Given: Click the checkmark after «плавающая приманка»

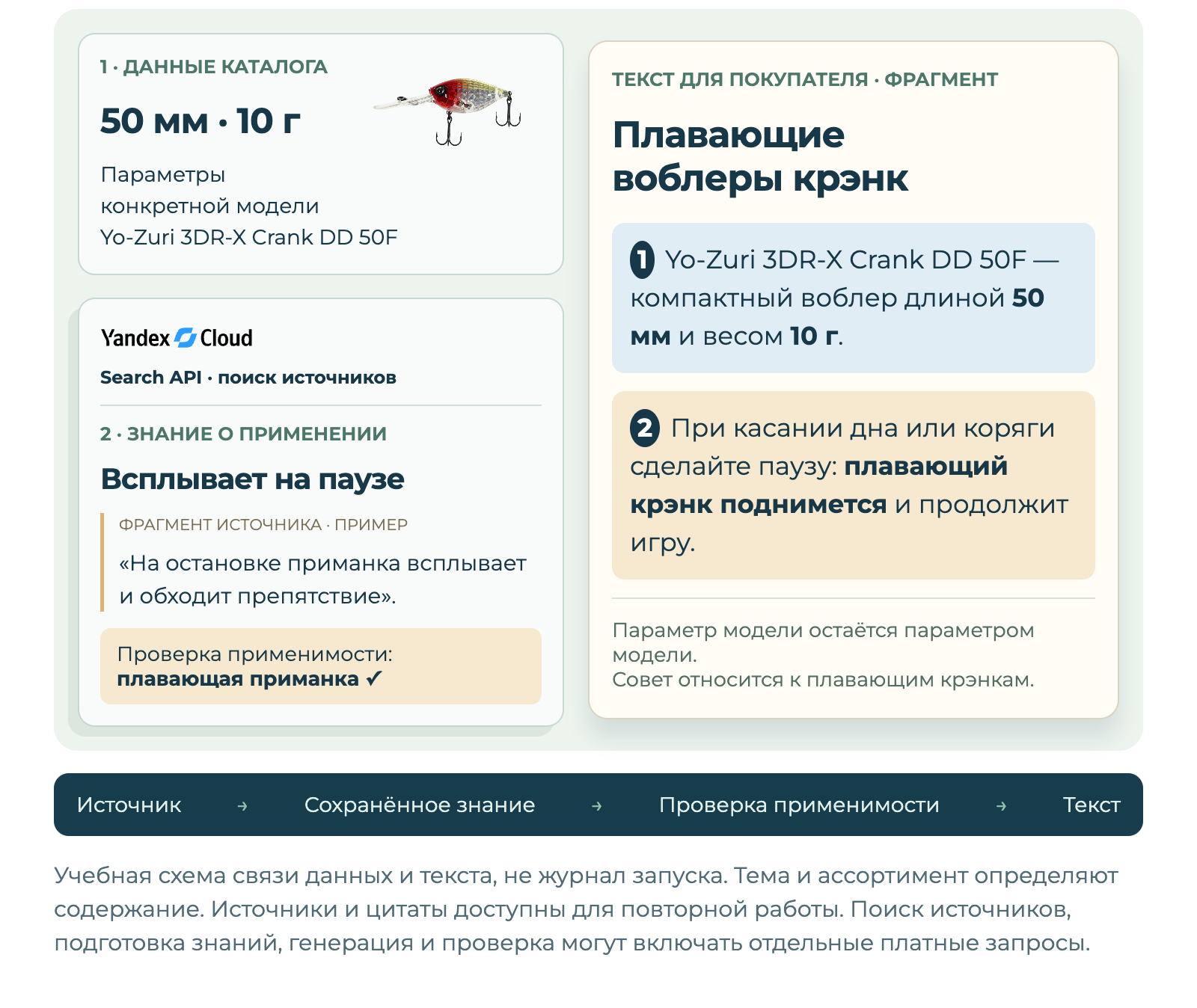Looking at the screenshot, I should click(374, 679).
